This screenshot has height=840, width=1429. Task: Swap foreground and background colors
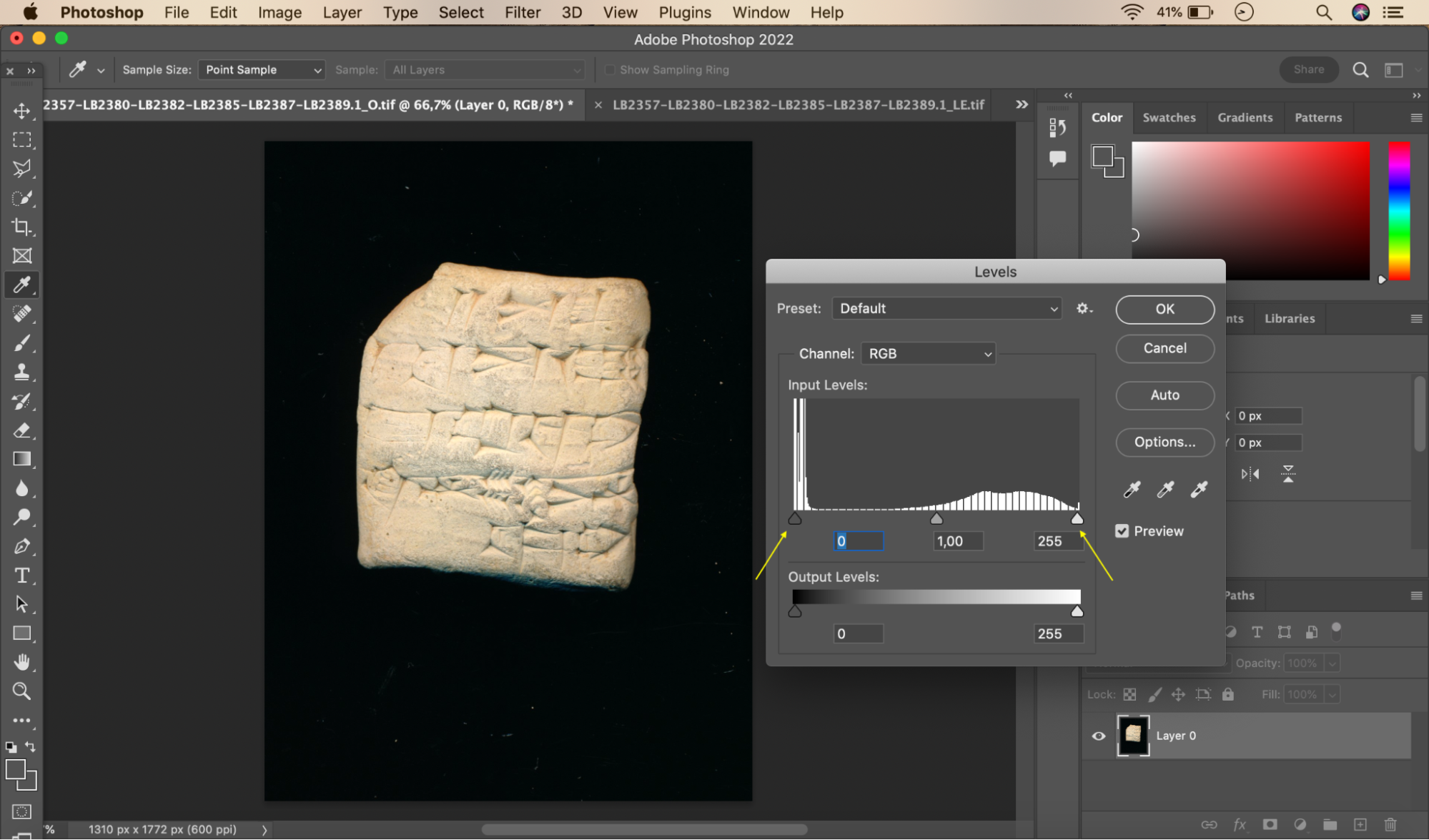coord(30,746)
